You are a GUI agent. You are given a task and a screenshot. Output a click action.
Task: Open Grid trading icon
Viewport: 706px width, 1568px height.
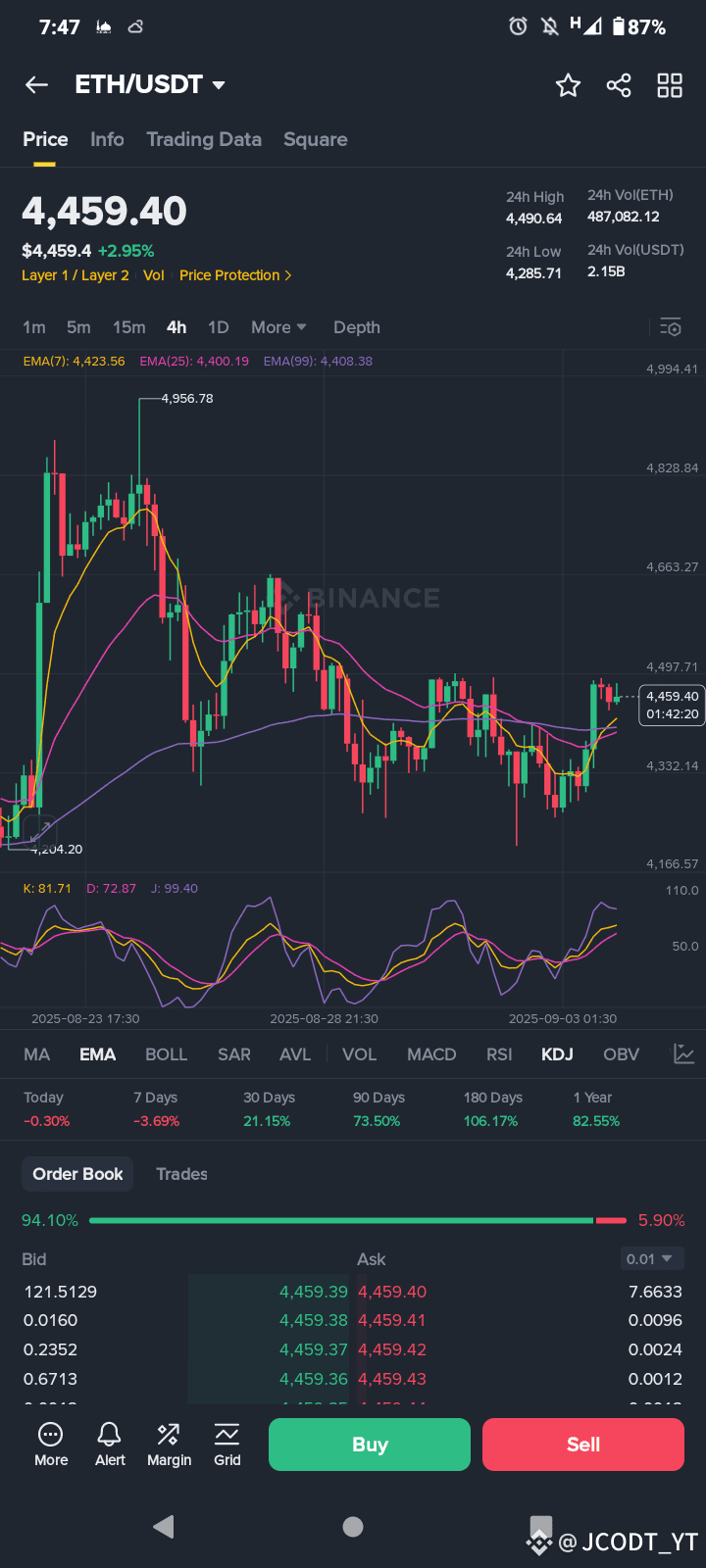[227, 1445]
